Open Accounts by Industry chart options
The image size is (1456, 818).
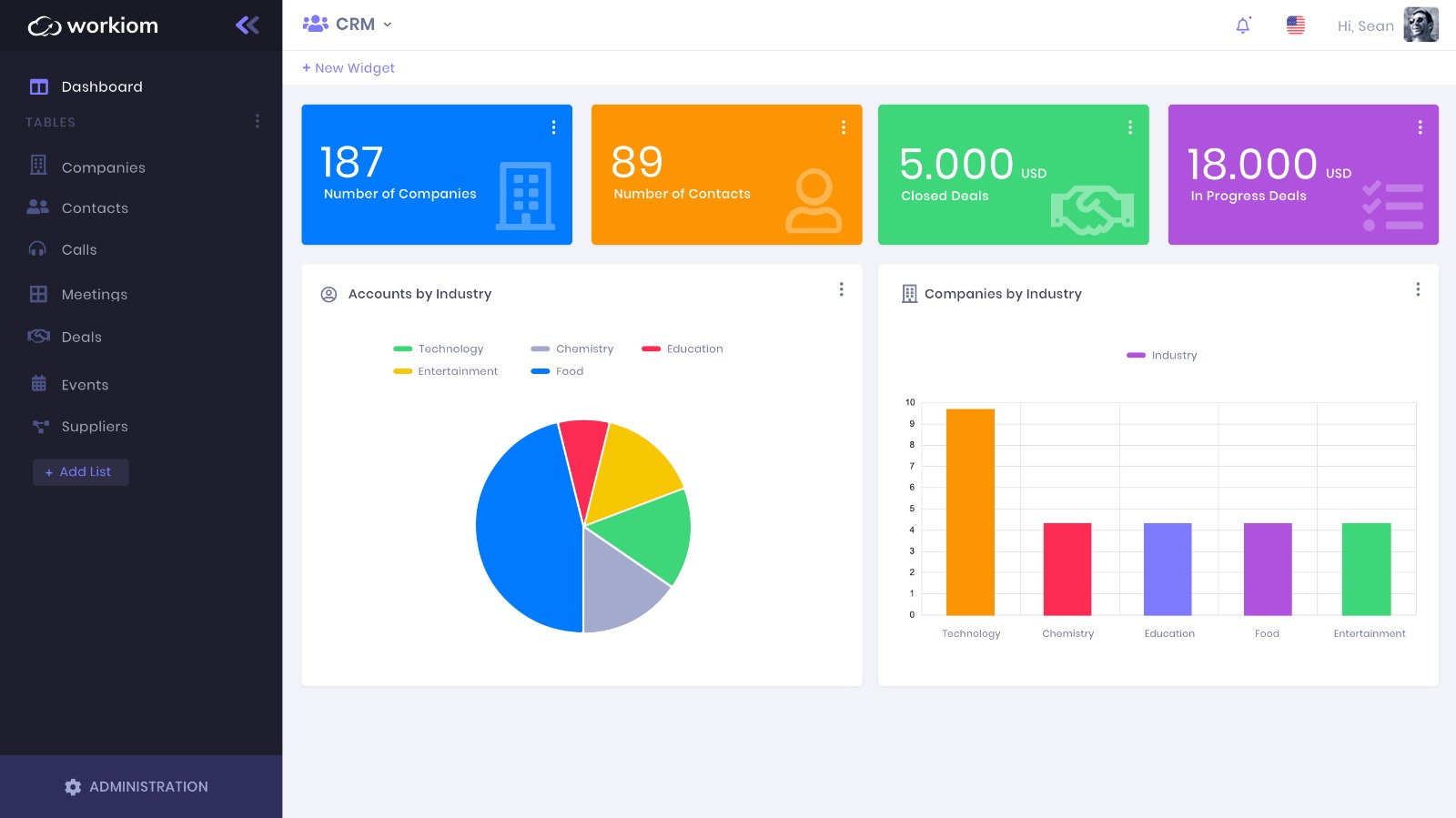[x=841, y=289]
